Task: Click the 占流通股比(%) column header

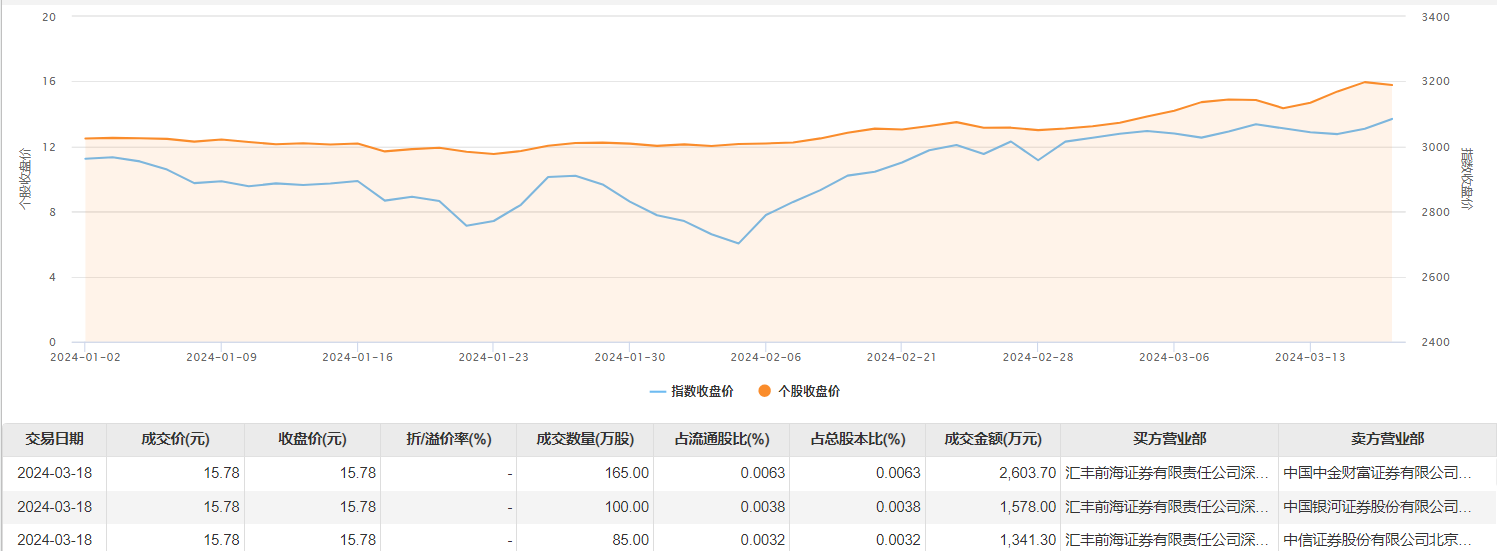Action: click(x=721, y=439)
